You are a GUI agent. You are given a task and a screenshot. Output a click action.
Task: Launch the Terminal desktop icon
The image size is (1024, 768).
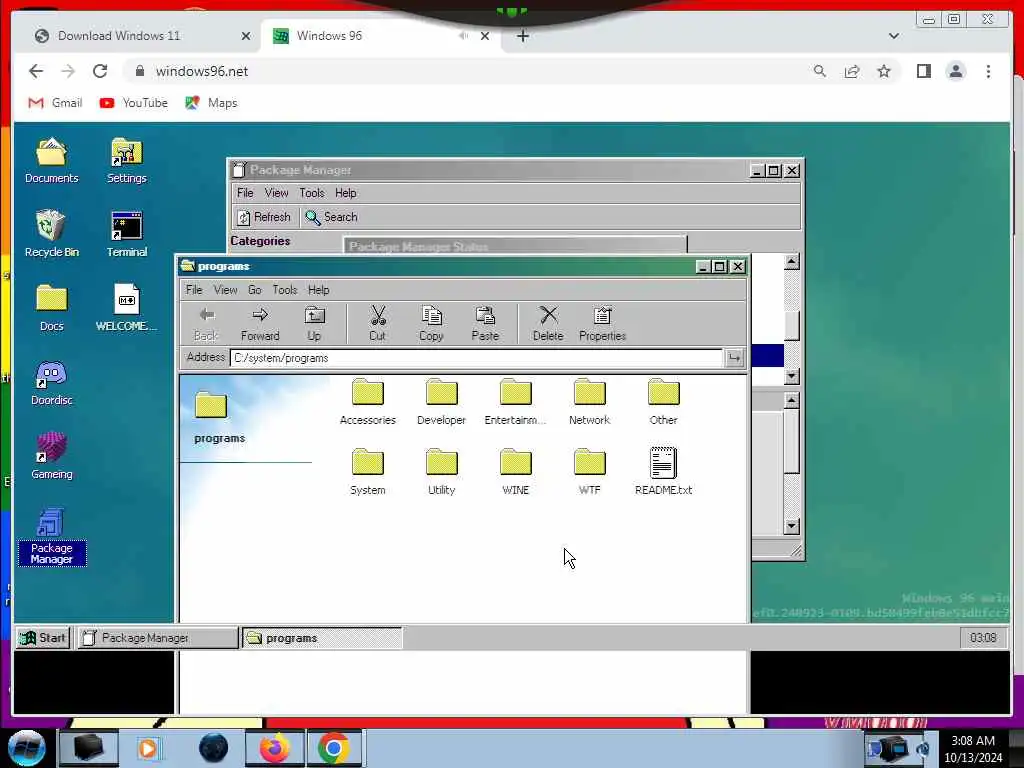pos(127,234)
